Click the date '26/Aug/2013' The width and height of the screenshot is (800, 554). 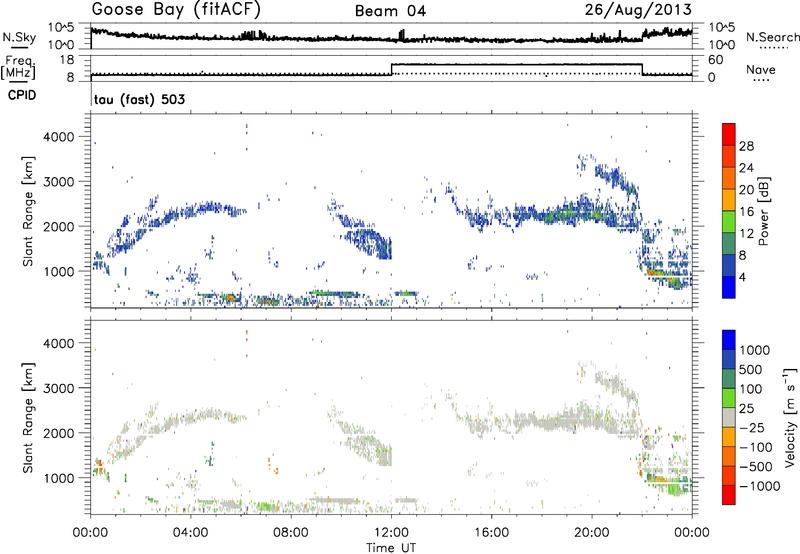(638, 10)
